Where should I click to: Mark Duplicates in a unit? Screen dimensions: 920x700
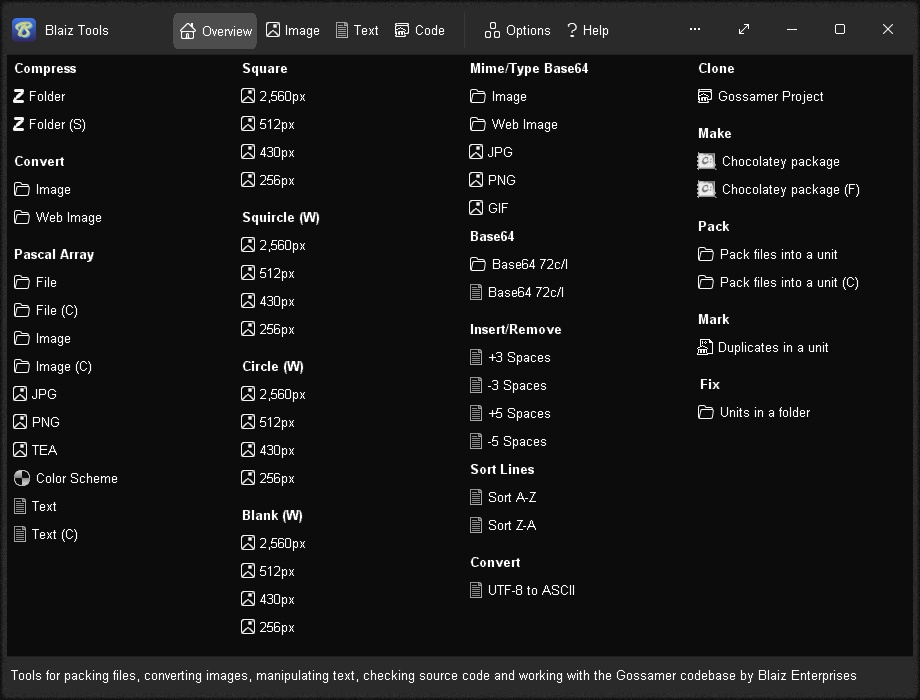(x=773, y=347)
